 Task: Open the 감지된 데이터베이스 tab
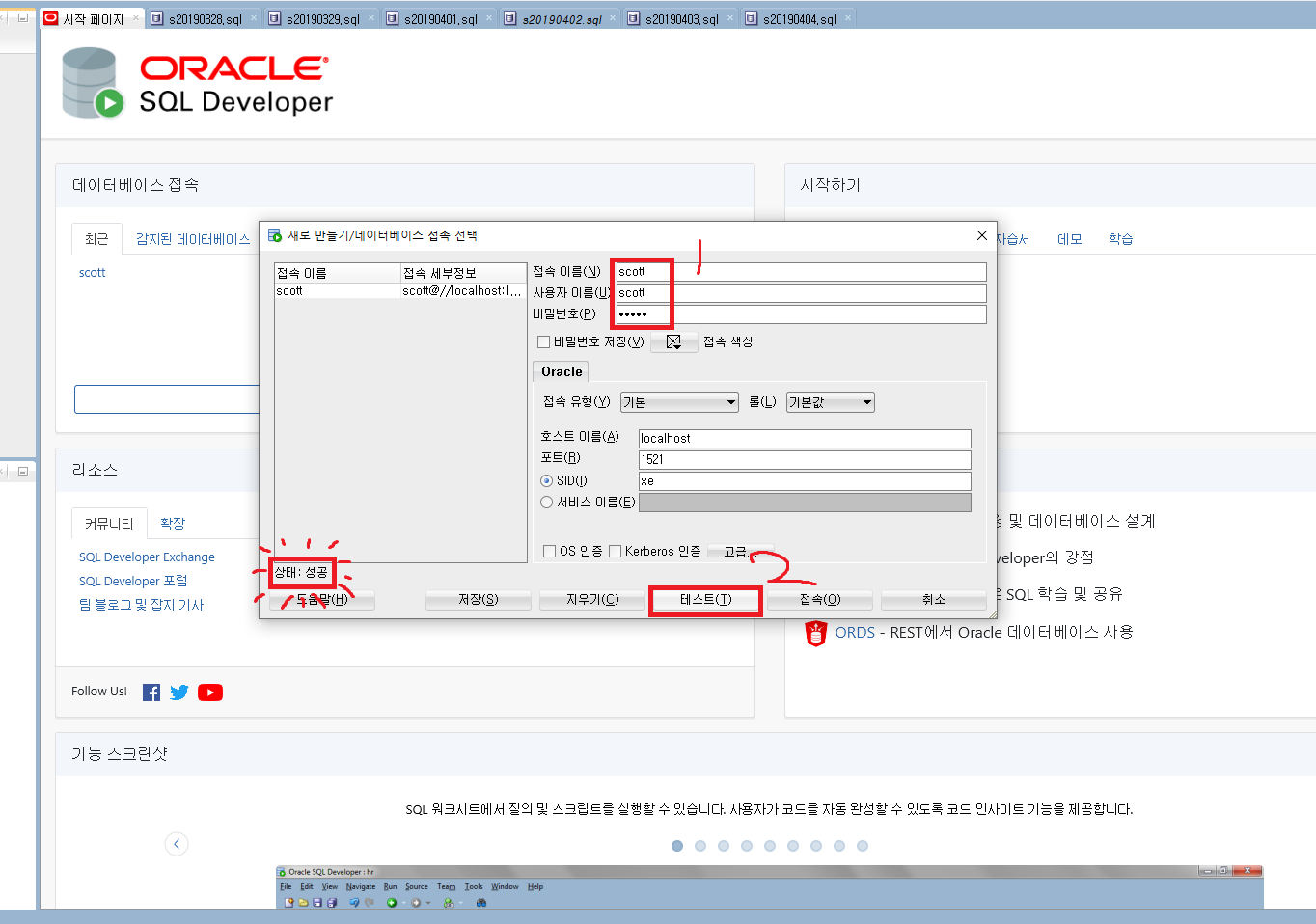[193, 239]
